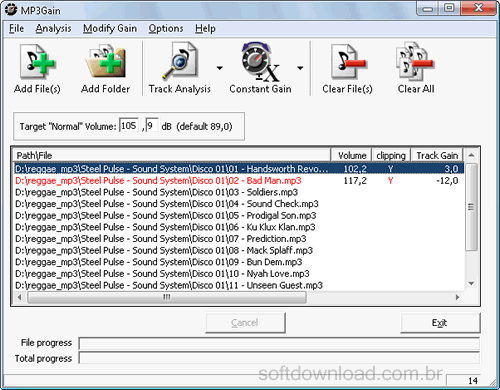
Task: Click the Clear All icon
Action: (x=415, y=62)
